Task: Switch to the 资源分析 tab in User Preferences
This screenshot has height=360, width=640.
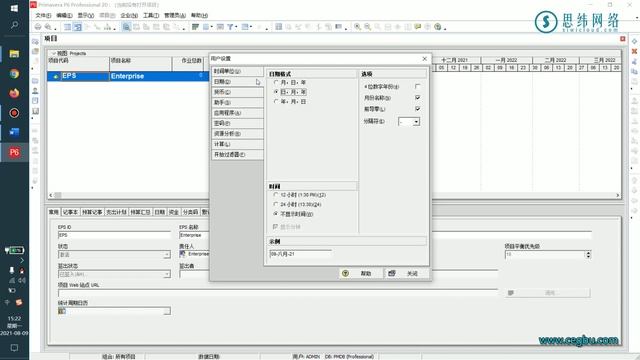Action: 237,134
